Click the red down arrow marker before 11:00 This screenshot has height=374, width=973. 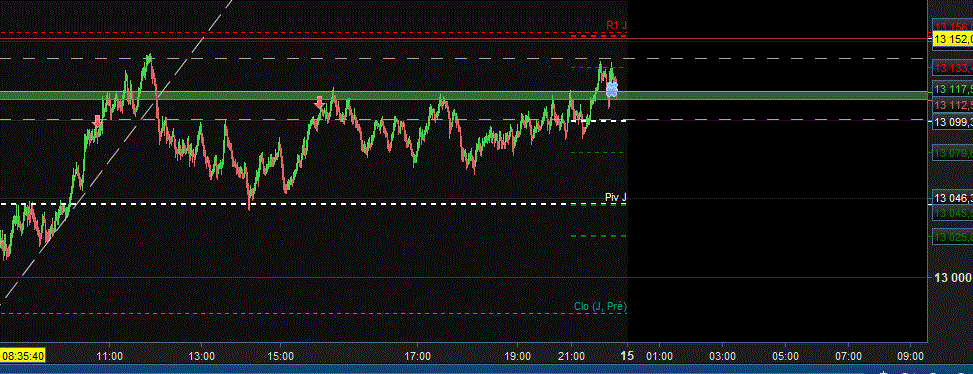tap(97, 121)
